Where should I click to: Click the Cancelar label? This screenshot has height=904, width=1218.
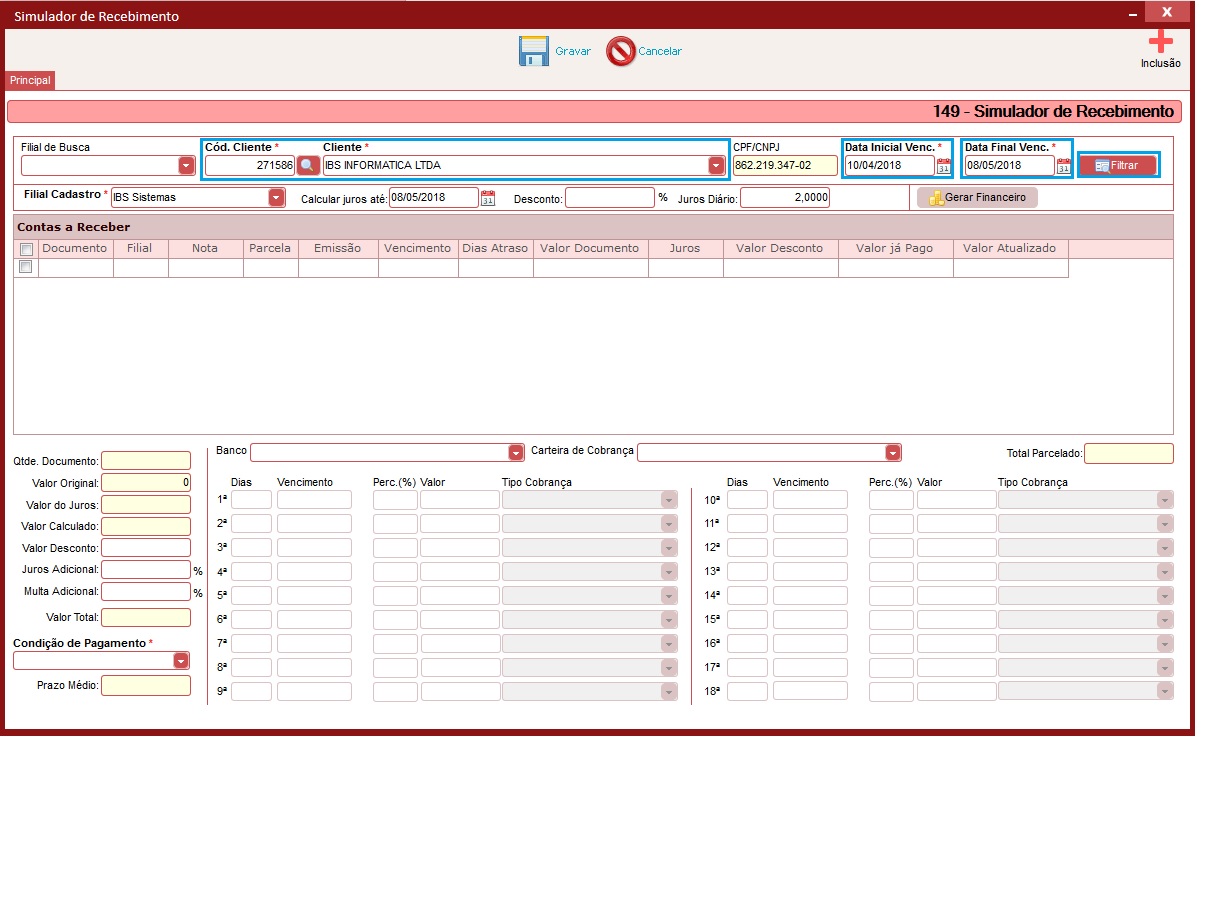coord(660,51)
